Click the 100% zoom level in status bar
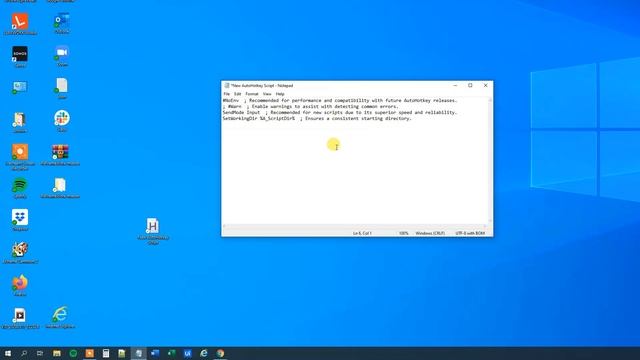The height and width of the screenshot is (360, 640). [403, 233]
